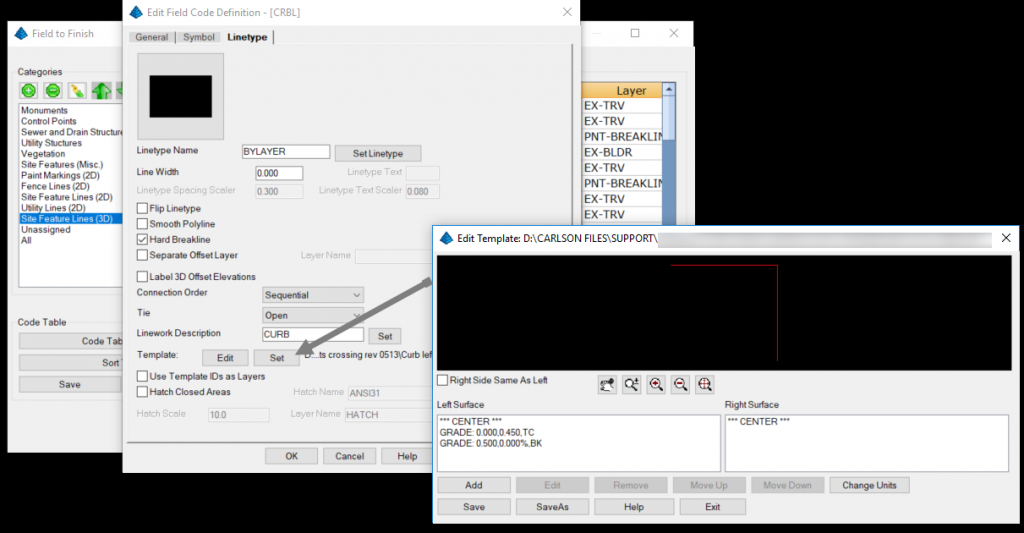Image resolution: width=1024 pixels, height=533 pixels.
Task: Click OK in Edit Field Code Definition
Action: coord(291,456)
